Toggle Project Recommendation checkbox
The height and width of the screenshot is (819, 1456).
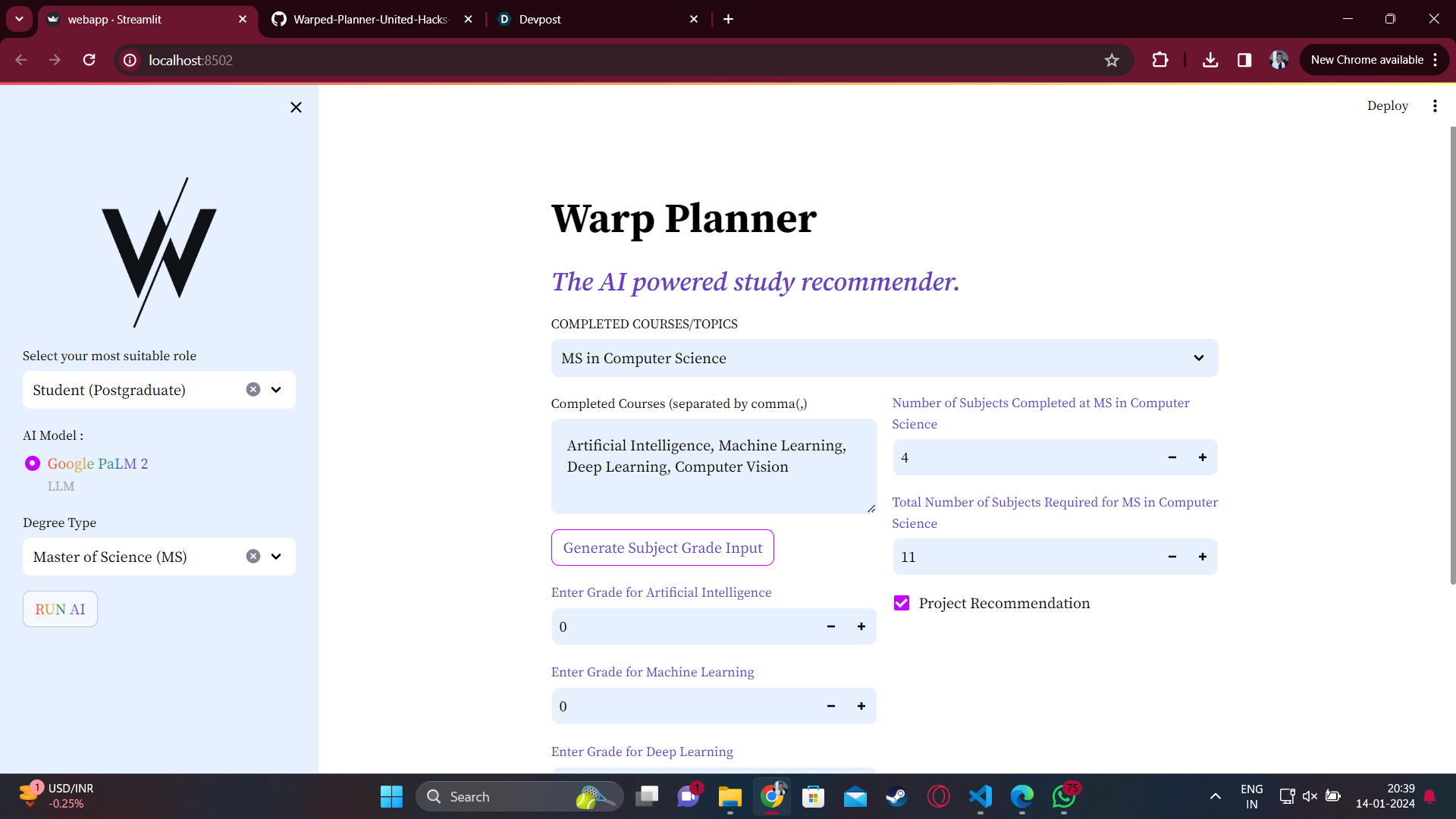[x=901, y=603]
